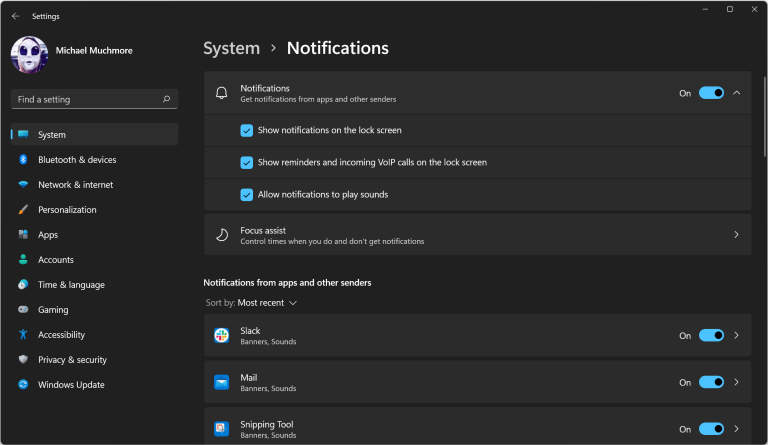The height and width of the screenshot is (445, 768).
Task: Switch off Snipping Tool notifications toggle
Action: [x=711, y=429]
